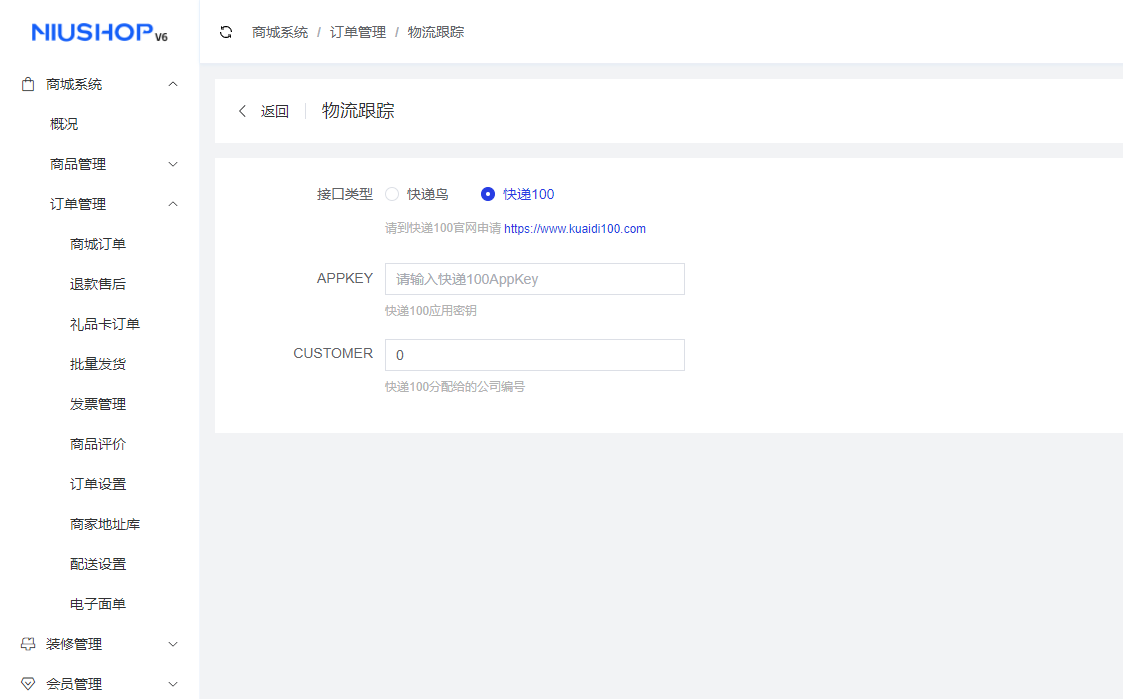
Task: Visit the kuaidi100.com application link
Action: [x=575, y=228]
